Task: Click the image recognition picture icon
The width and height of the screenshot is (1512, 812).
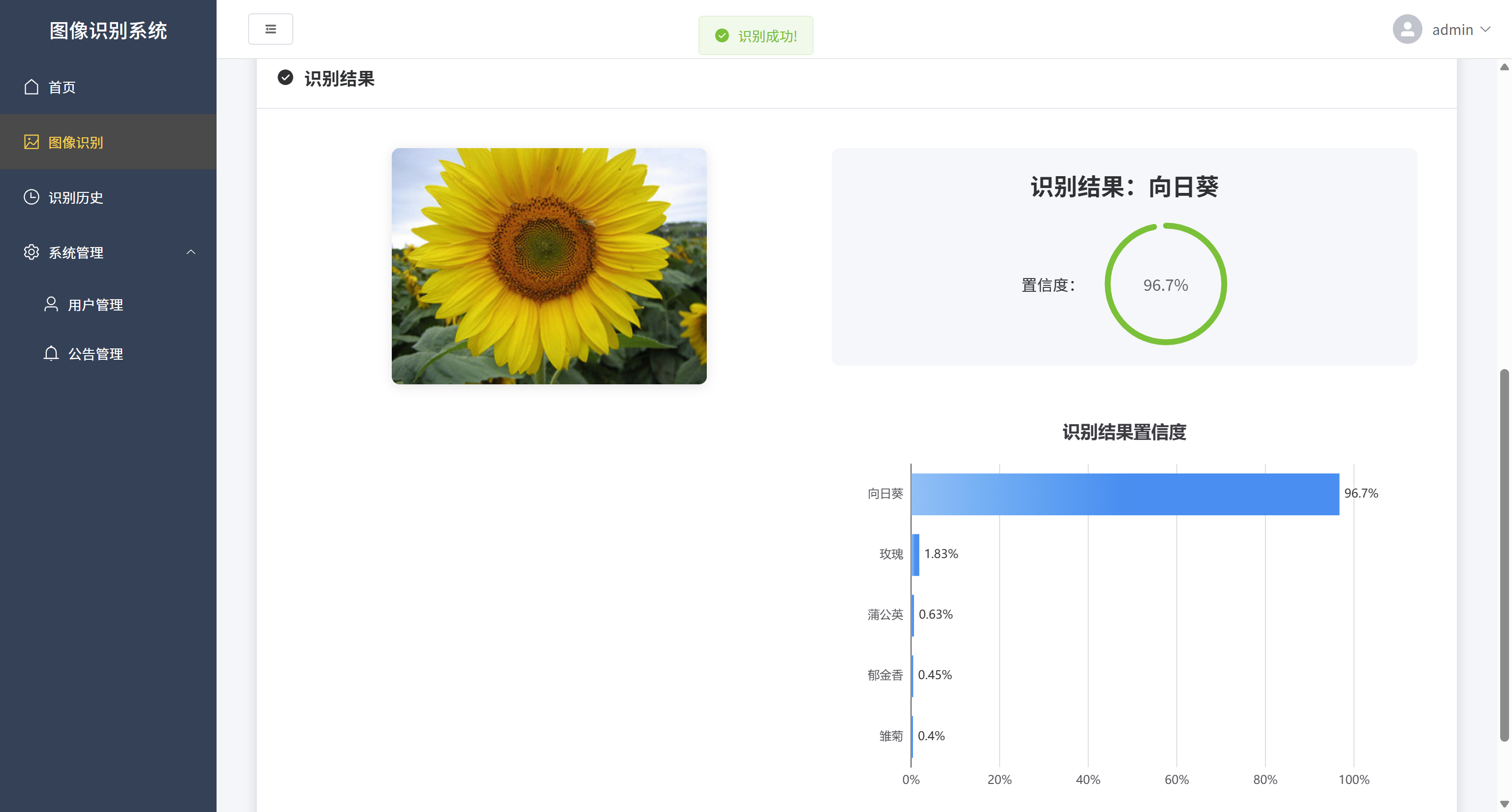Action: 31,142
